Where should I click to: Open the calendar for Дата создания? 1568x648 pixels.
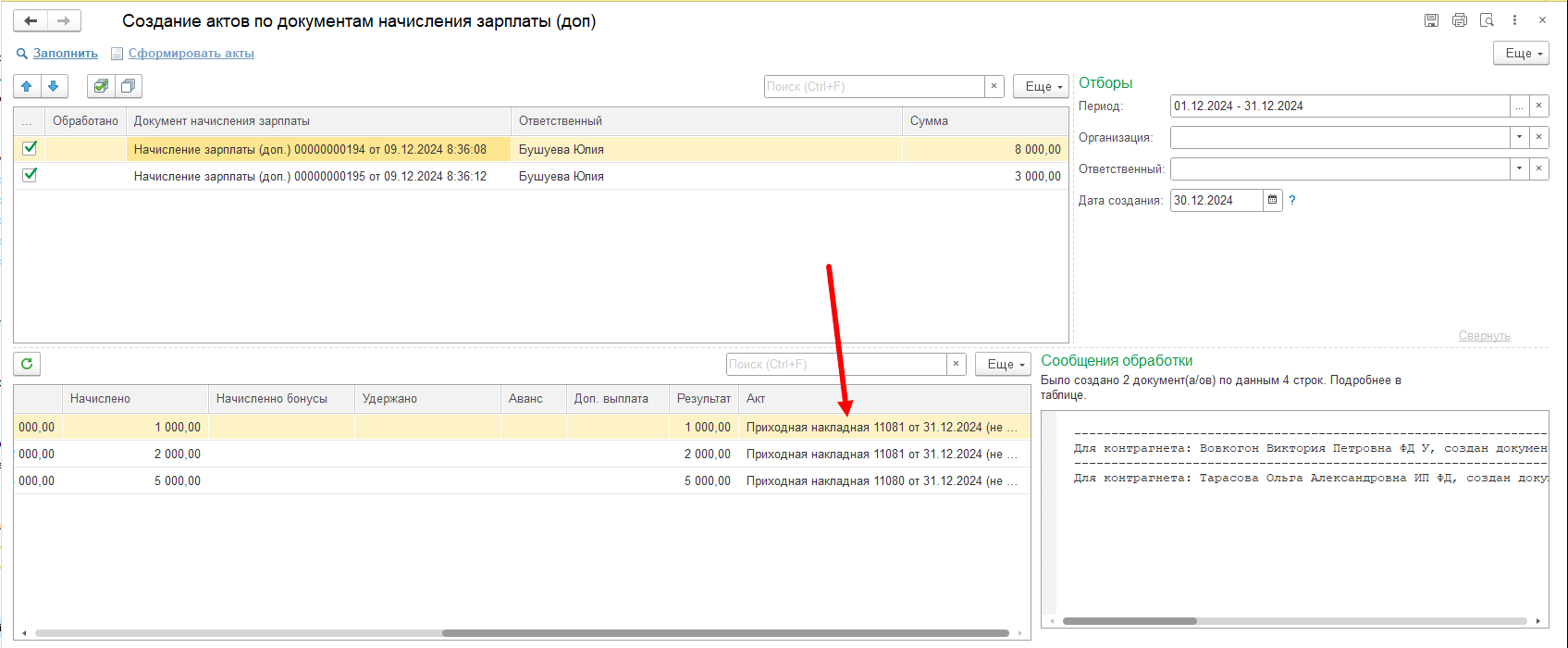(x=1273, y=200)
